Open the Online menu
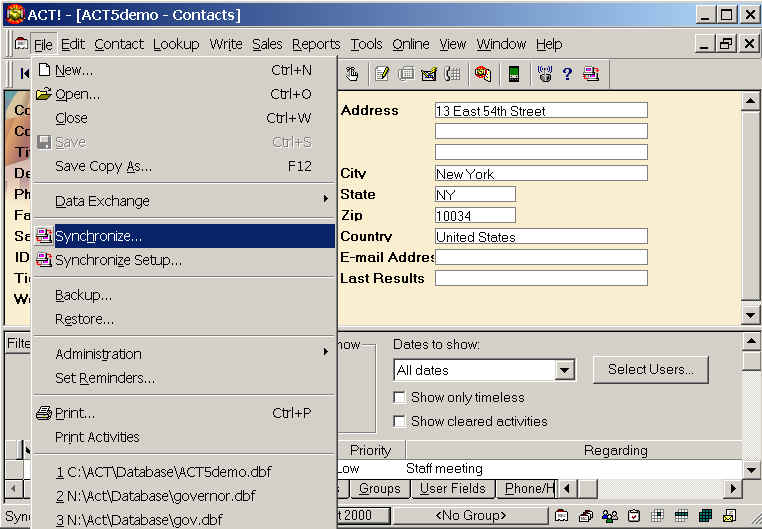The height and width of the screenshot is (529, 762). (411, 44)
